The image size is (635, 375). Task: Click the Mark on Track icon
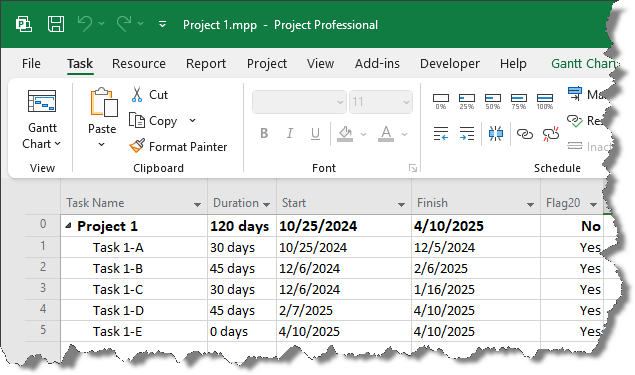click(x=575, y=93)
